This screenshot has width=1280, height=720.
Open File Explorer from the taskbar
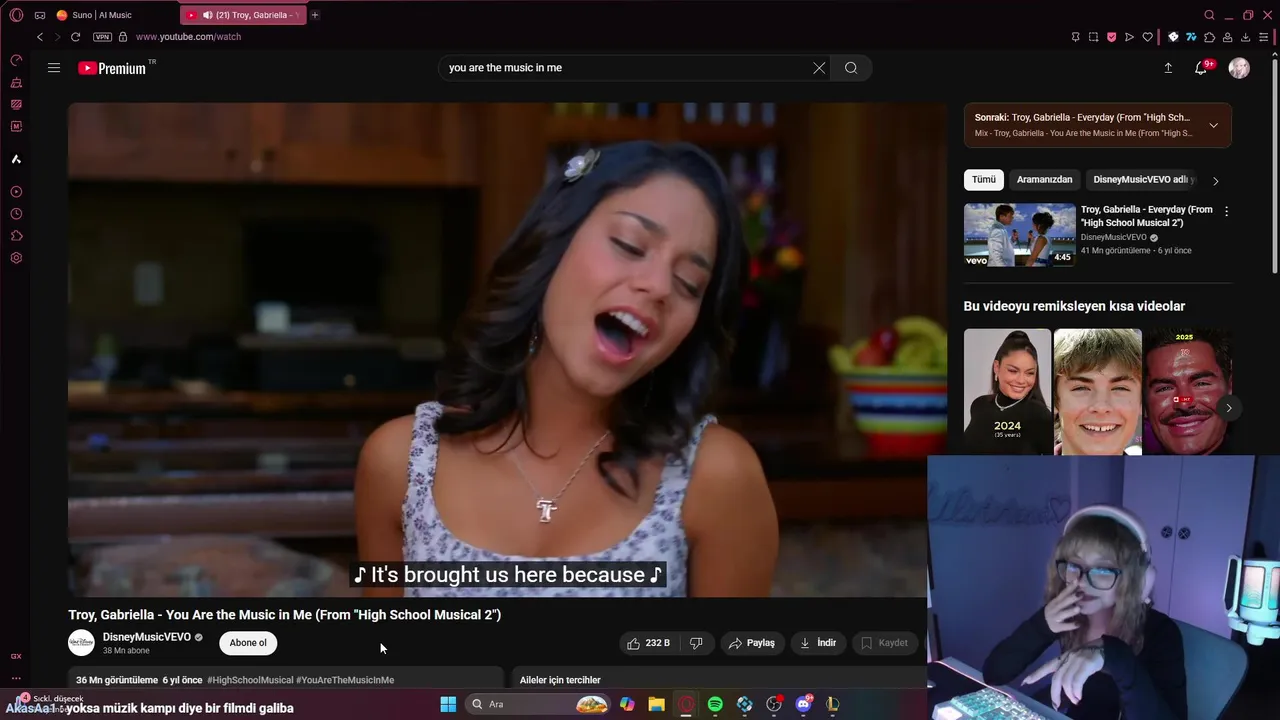point(656,704)
